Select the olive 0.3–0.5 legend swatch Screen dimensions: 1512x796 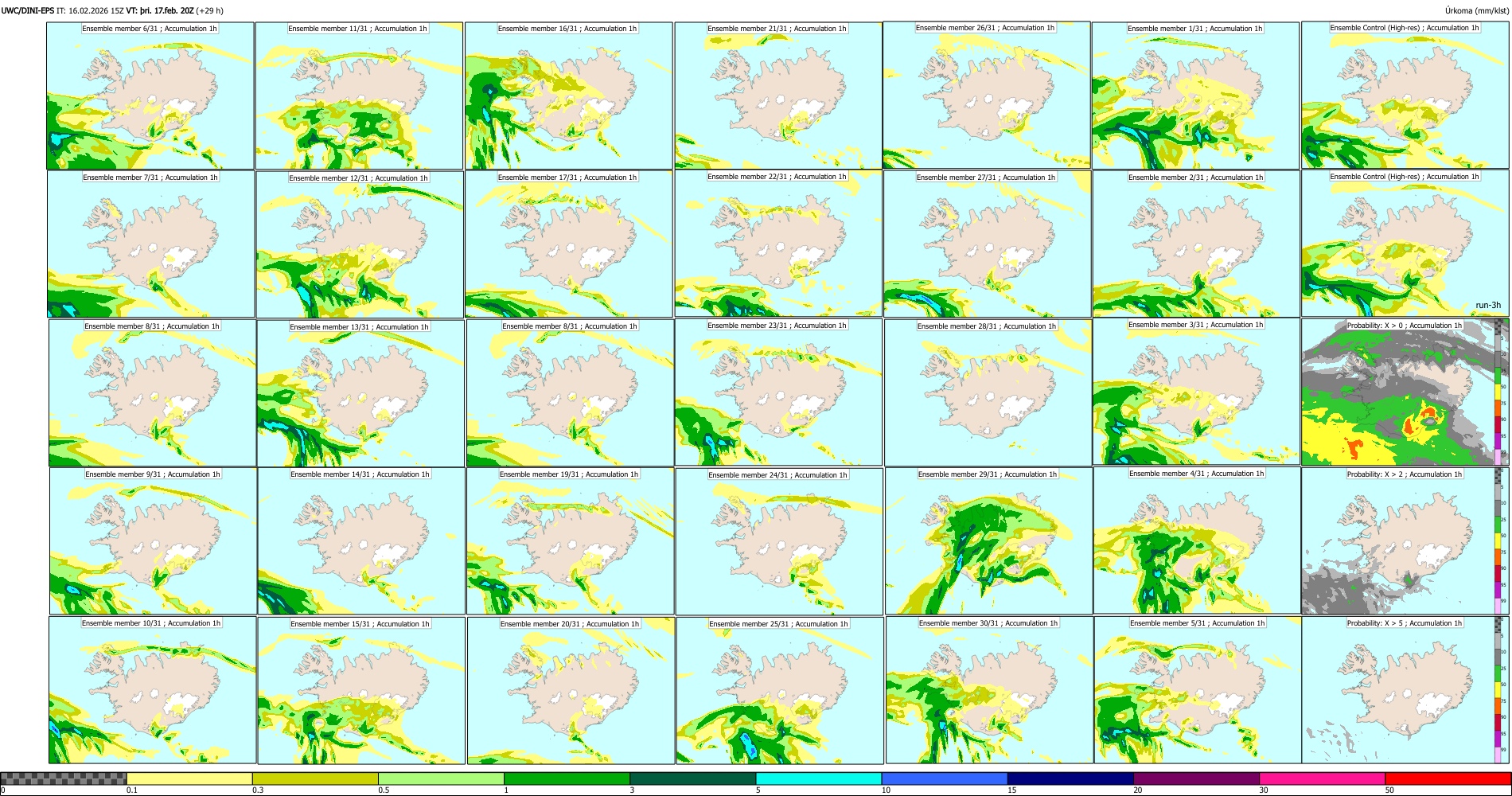coord(315,778)
